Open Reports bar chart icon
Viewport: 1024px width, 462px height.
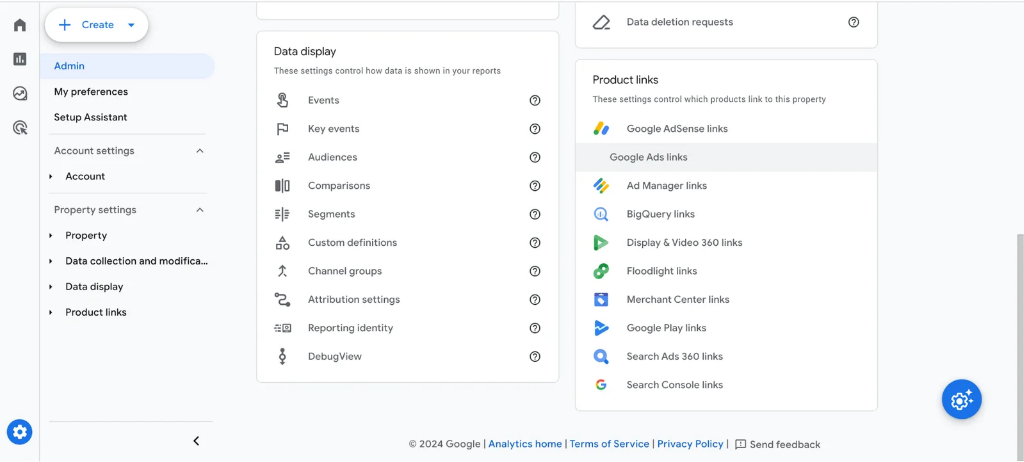click(20, 59)
